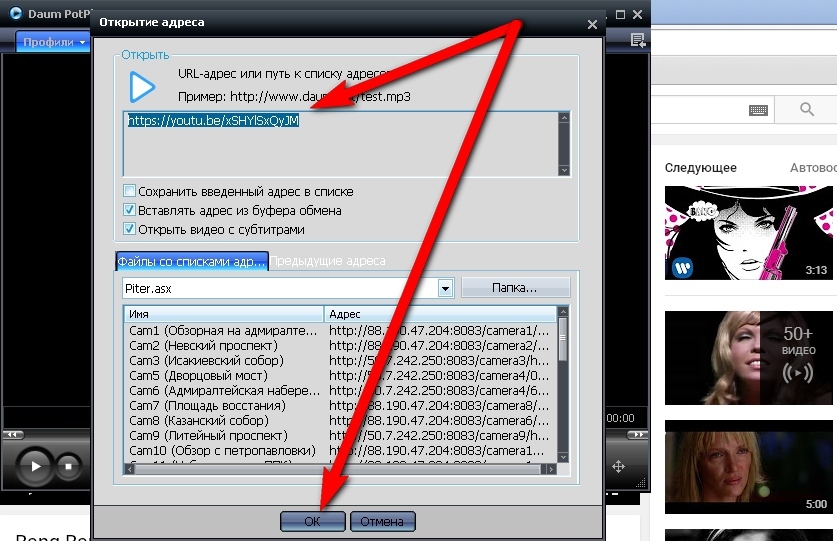Select Cam10 (Обзор с петропавловки) row
Viewport: 837px width, 541px height.
pos(340,450)
